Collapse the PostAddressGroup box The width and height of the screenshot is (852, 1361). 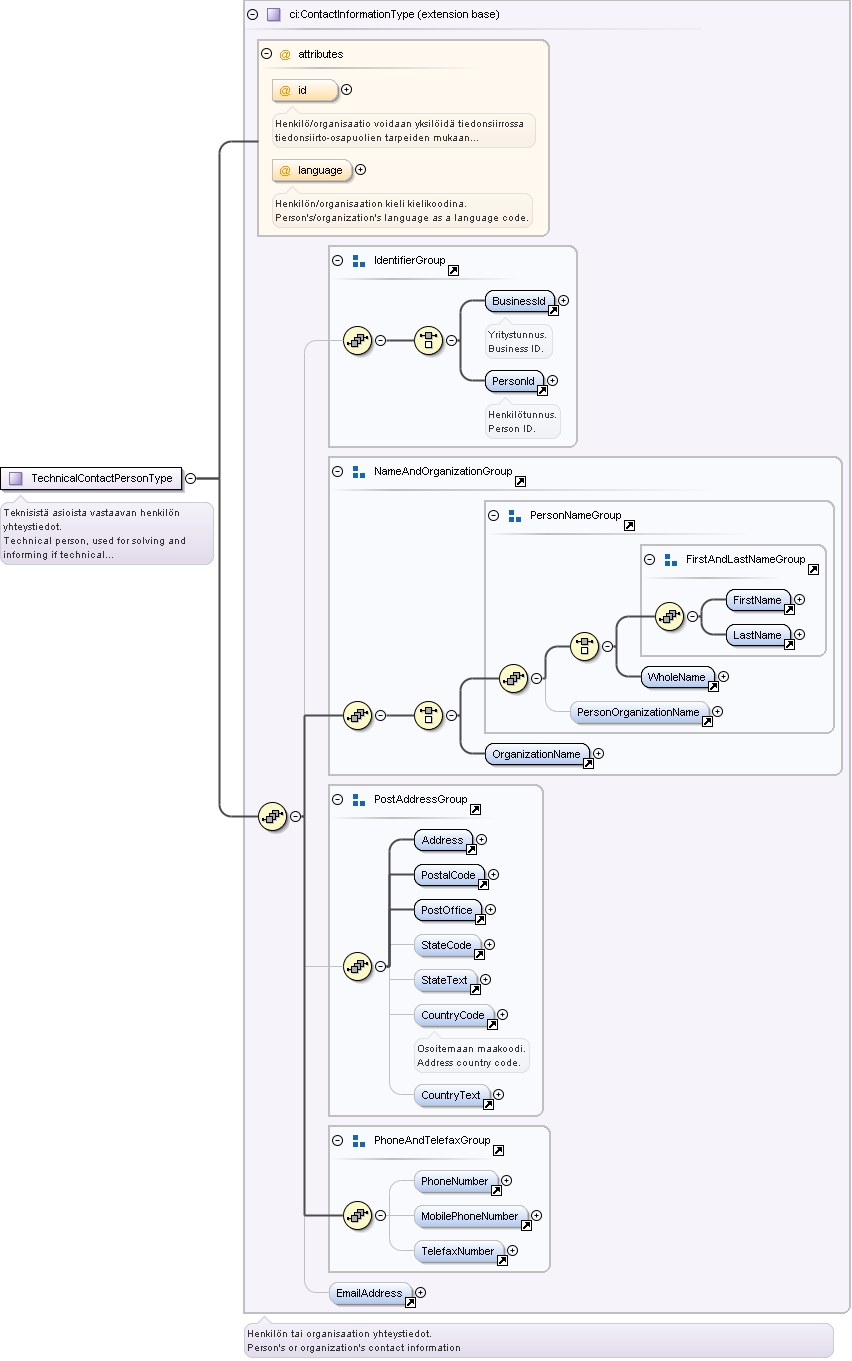[338, 799]
